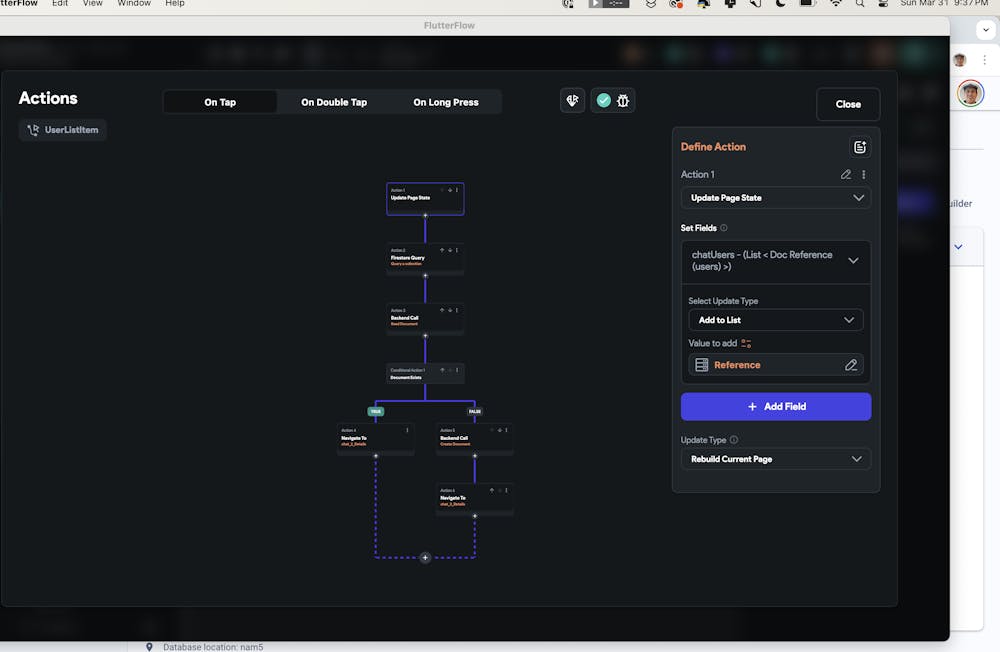Add action after Update Page State node

pos(425,216)
